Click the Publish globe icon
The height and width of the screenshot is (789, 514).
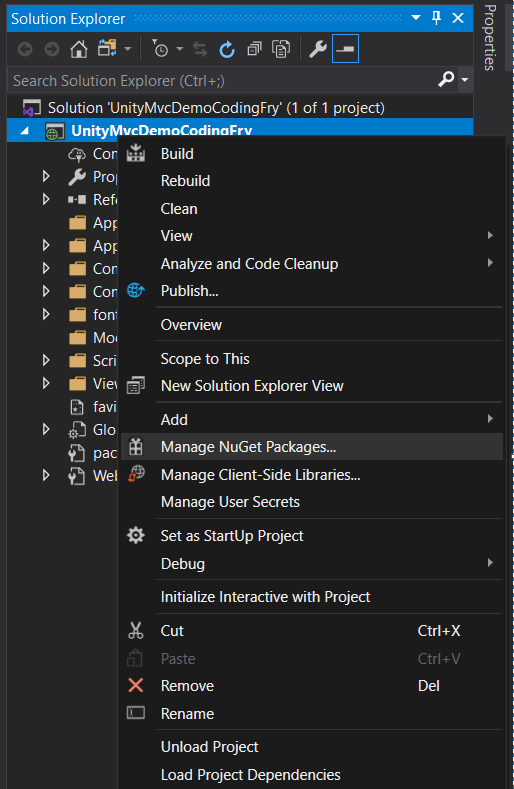point(135,290)
